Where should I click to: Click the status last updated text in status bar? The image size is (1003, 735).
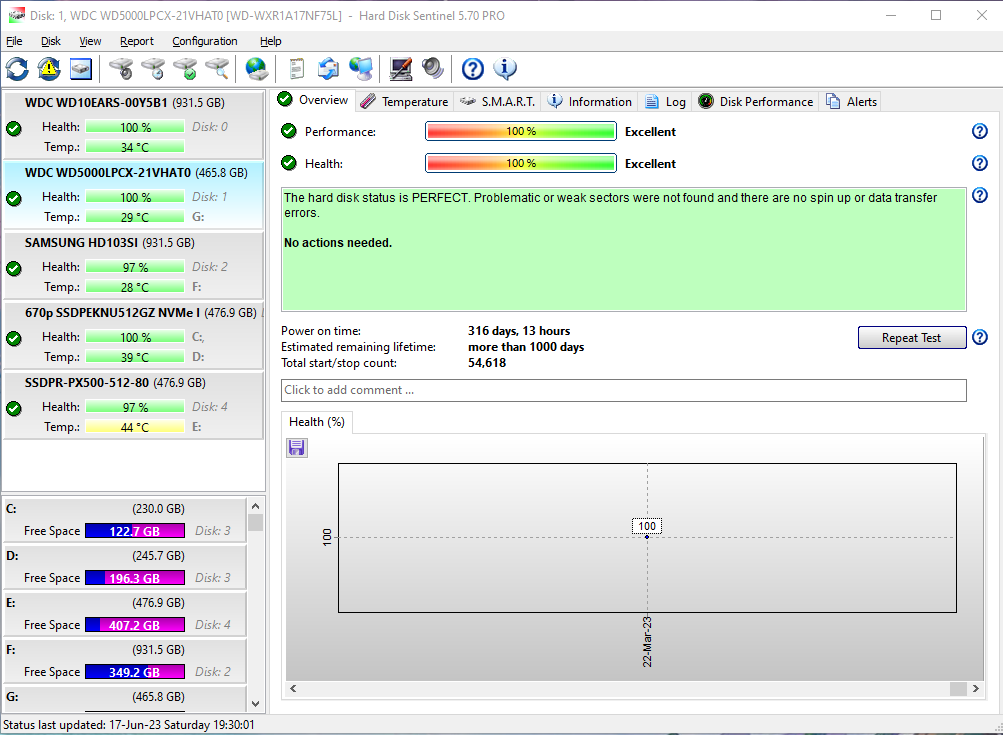tap(129, 725)
